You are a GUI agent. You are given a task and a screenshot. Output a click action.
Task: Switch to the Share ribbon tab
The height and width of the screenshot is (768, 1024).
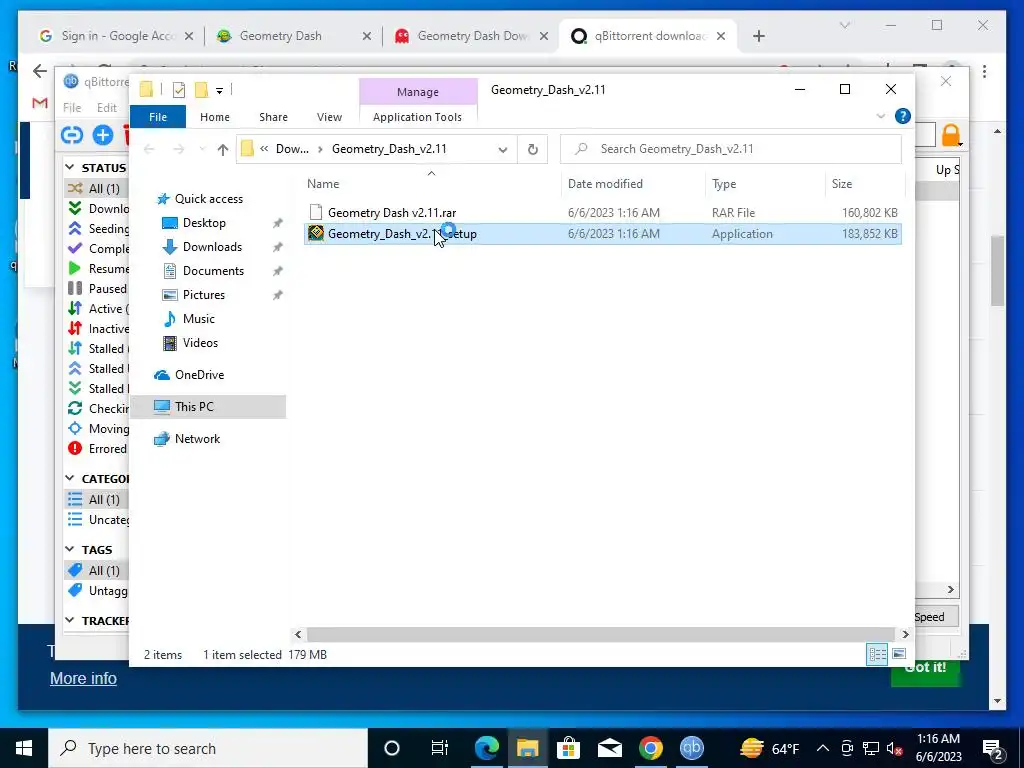(273, 117)
